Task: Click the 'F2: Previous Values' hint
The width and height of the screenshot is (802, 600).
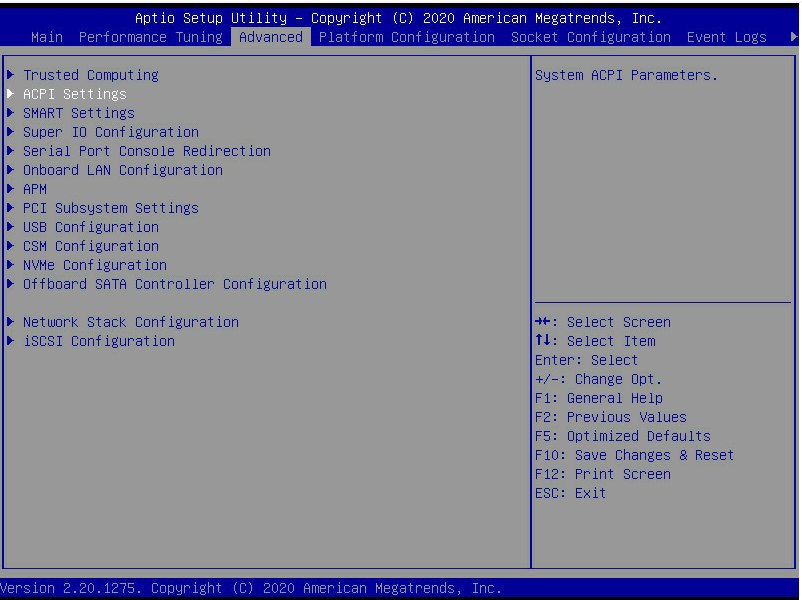Action: [611, 417]
